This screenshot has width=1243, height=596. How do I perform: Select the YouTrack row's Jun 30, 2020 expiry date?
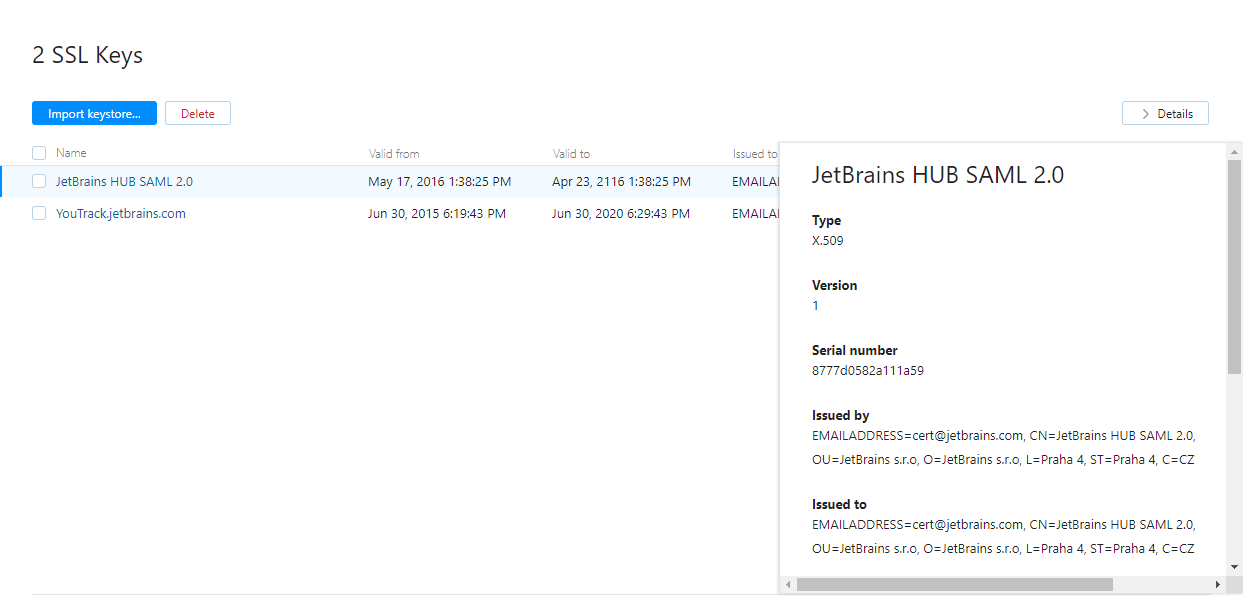click(621, 213)
